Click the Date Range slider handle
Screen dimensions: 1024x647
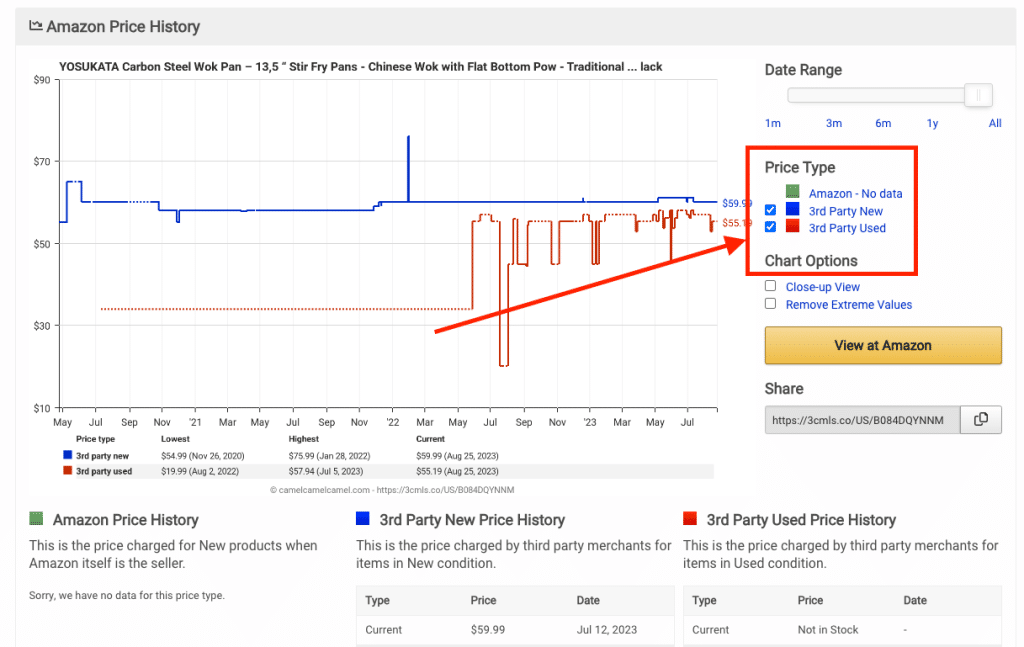(978, 95)
